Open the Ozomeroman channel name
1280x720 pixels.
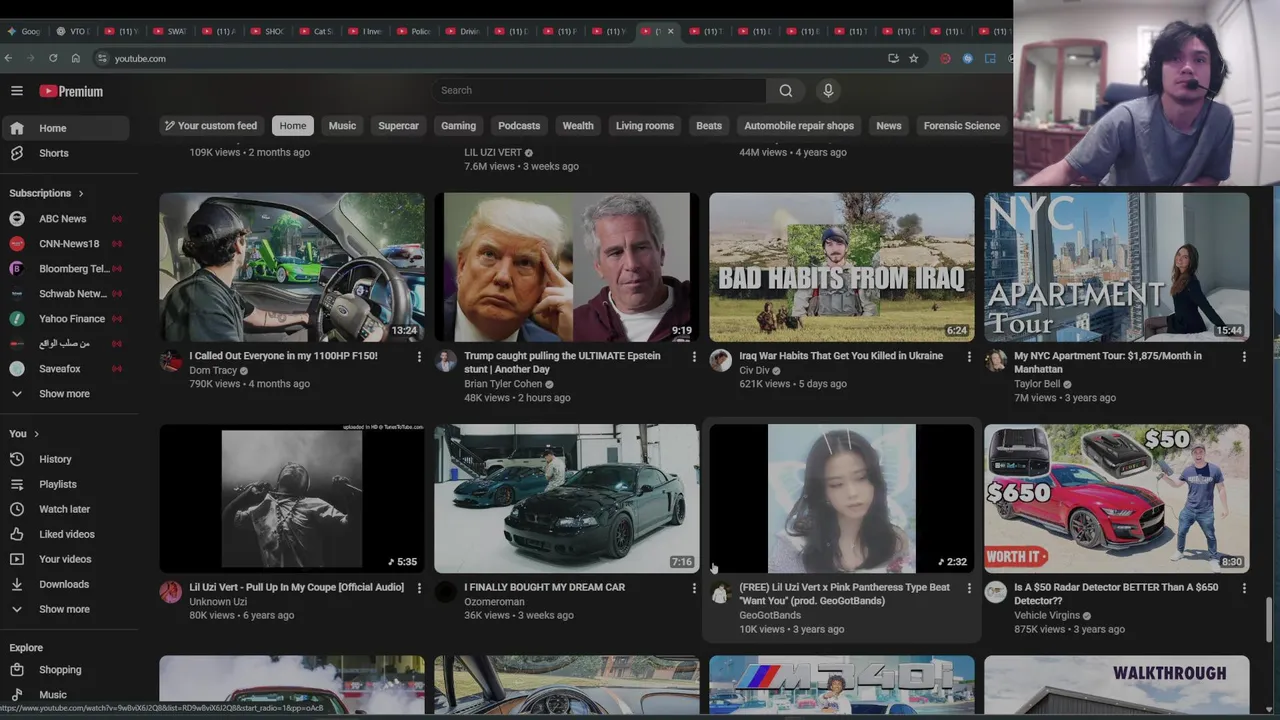tap(494, 602)
